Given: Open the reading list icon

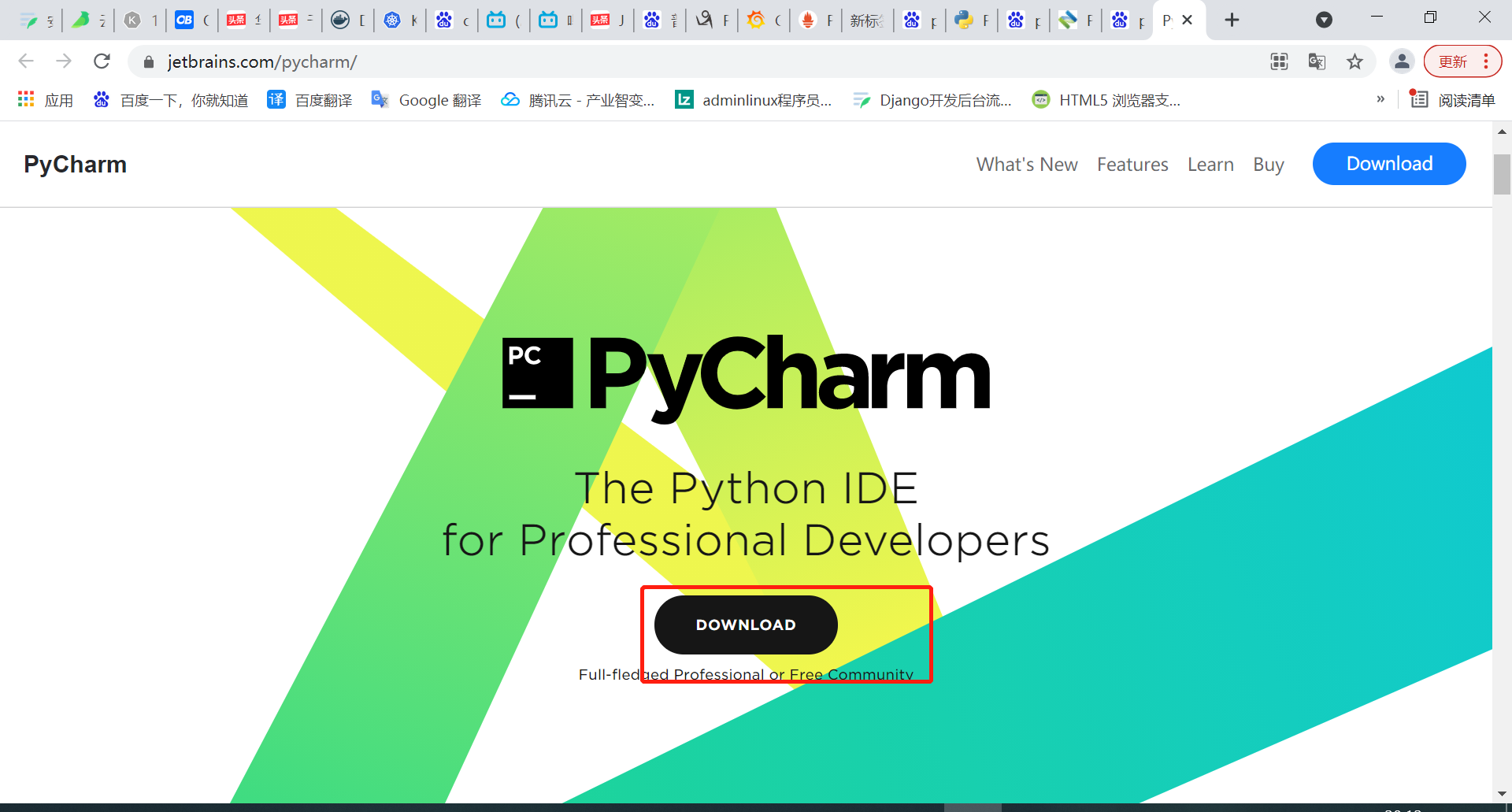Looking at the screenshot, I should [x=1418, y=99].
